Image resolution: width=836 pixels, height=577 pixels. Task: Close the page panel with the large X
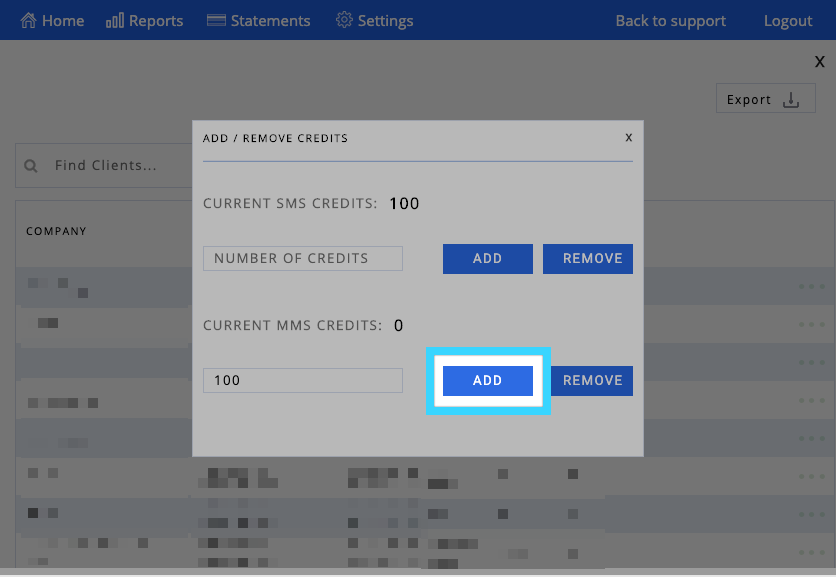[x=819, y=62]
